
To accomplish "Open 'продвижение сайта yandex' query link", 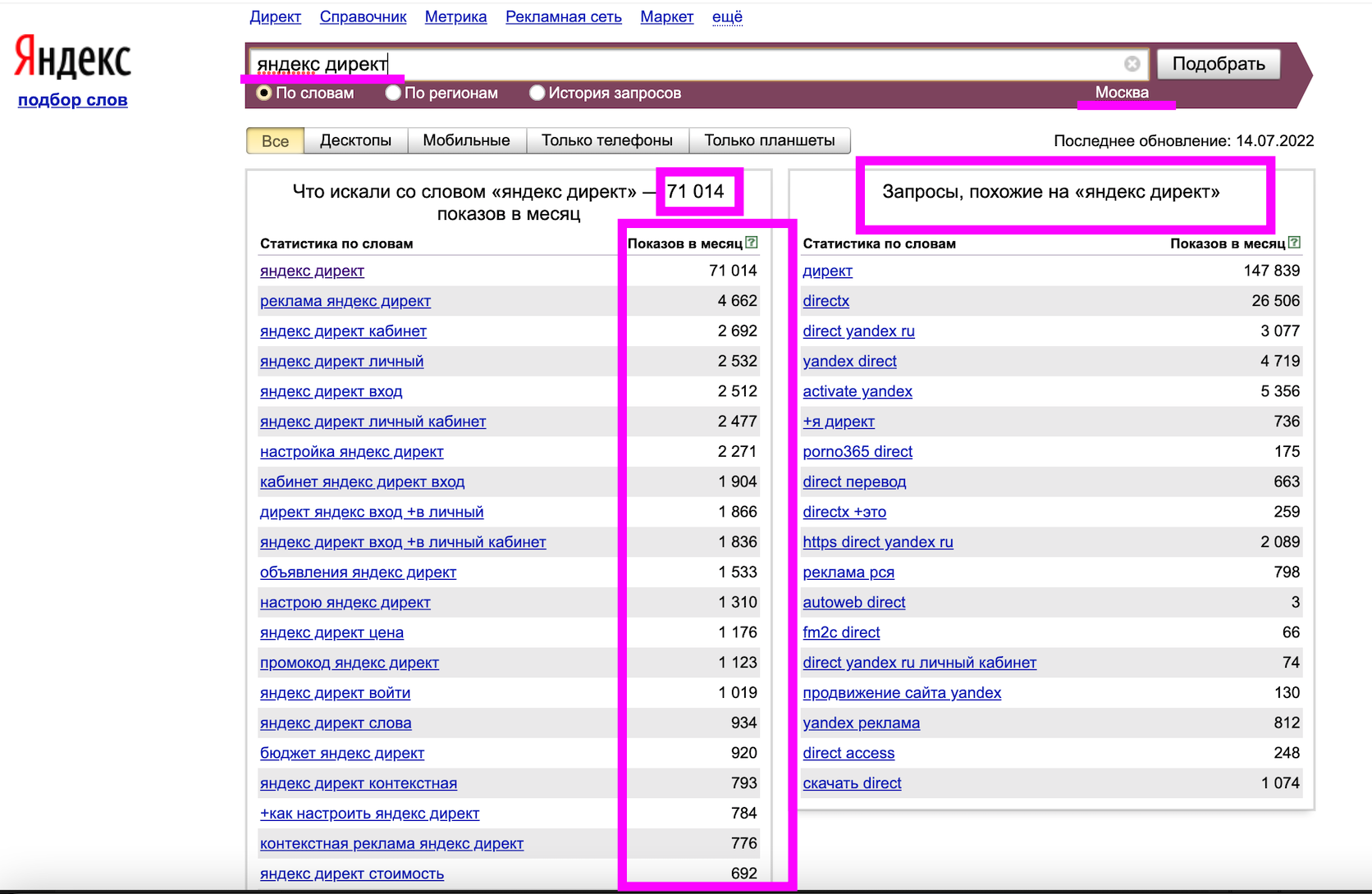I will click(902, 693).
